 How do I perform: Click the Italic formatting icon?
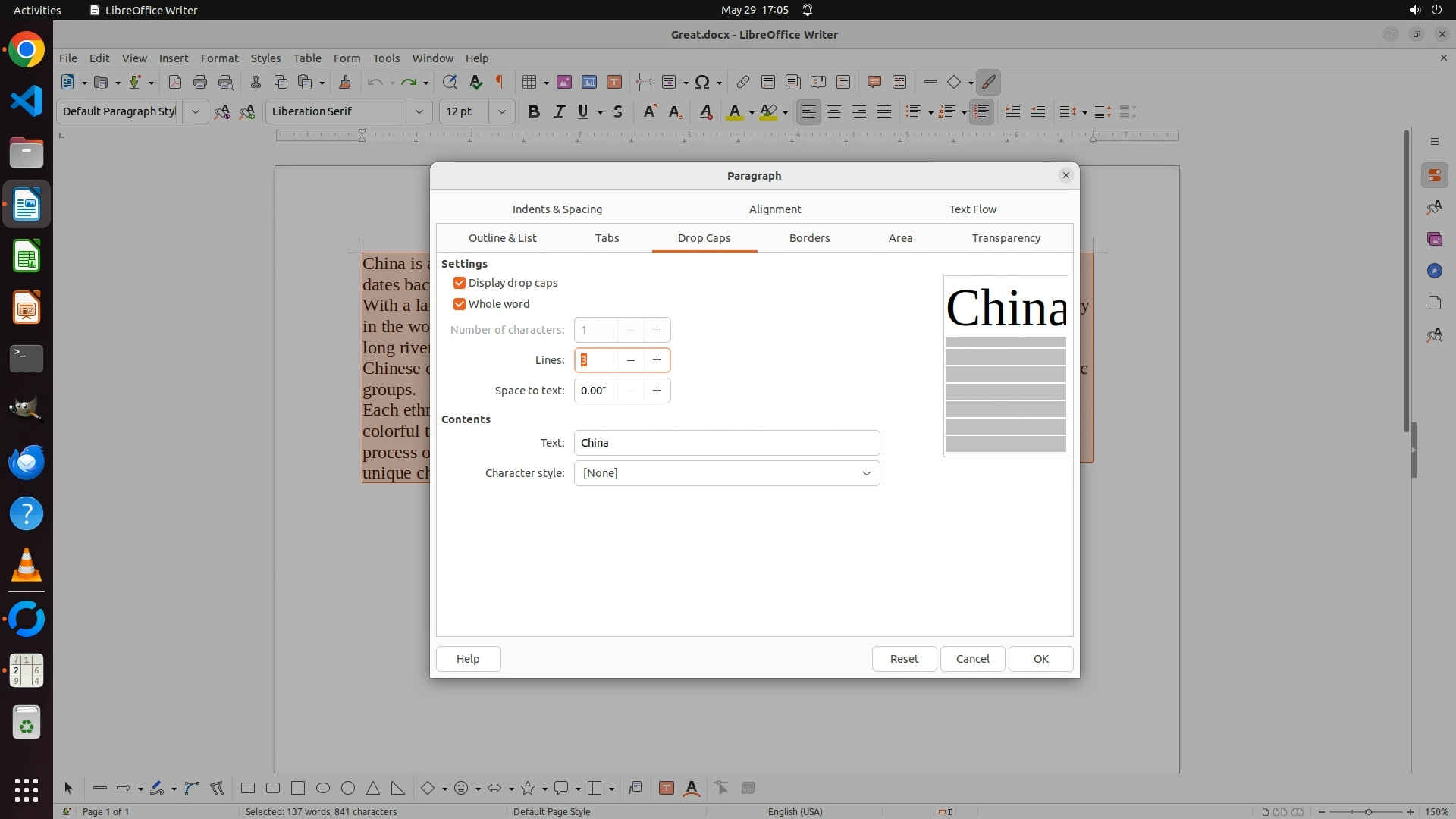point(559,111)
